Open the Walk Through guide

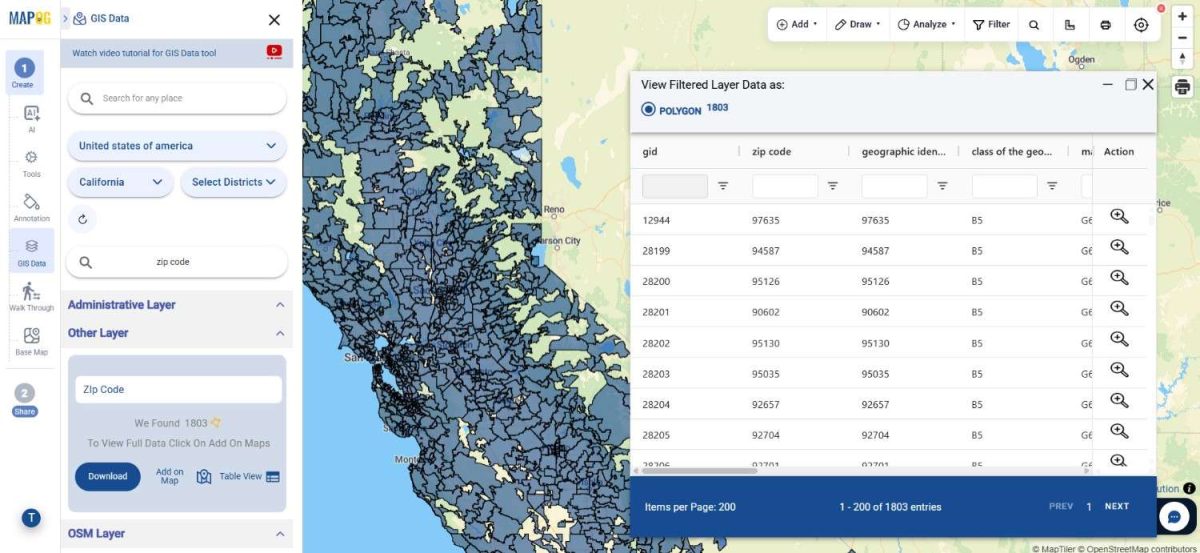pos(31,296)
